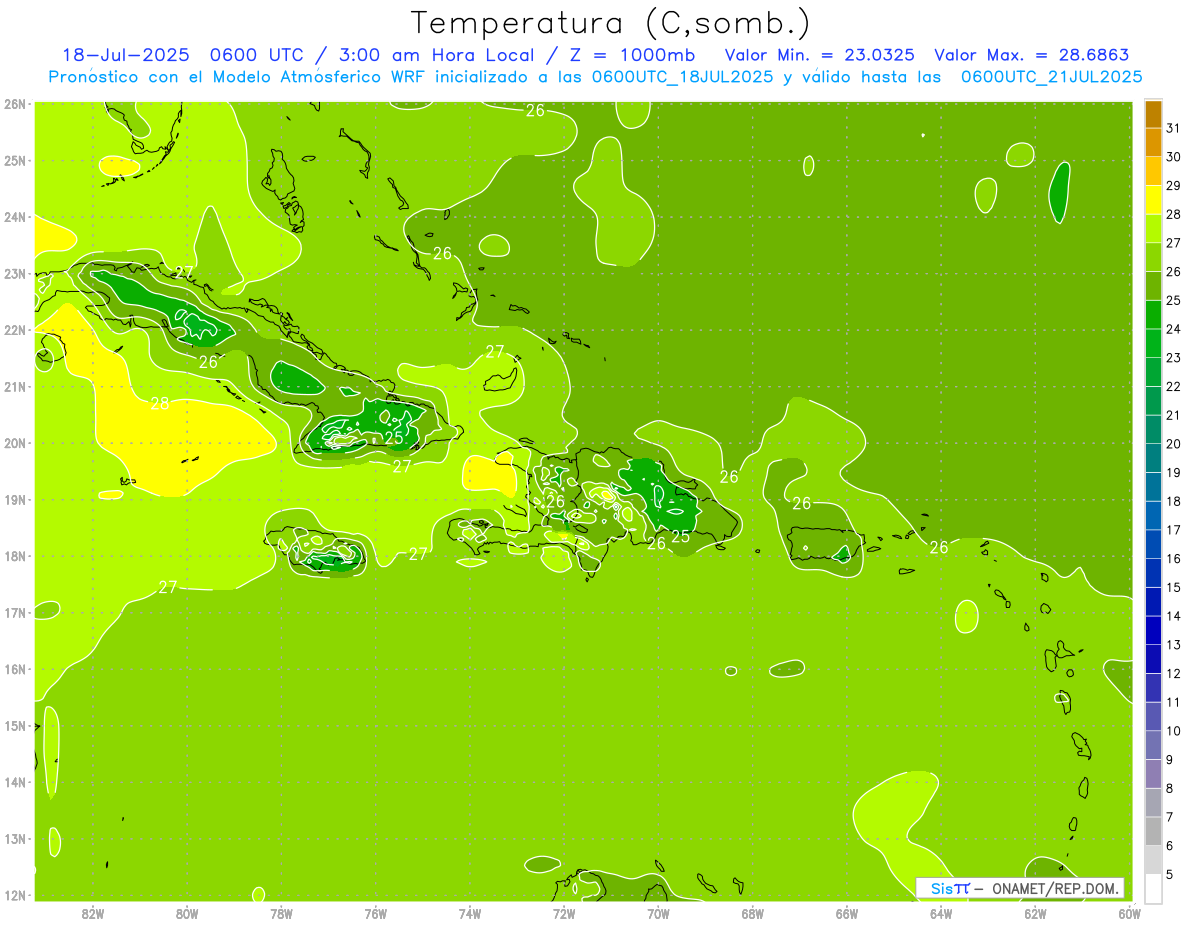Click the "14N" latitude axis label
1200x927 pixels.
click(x=14, y=783)
